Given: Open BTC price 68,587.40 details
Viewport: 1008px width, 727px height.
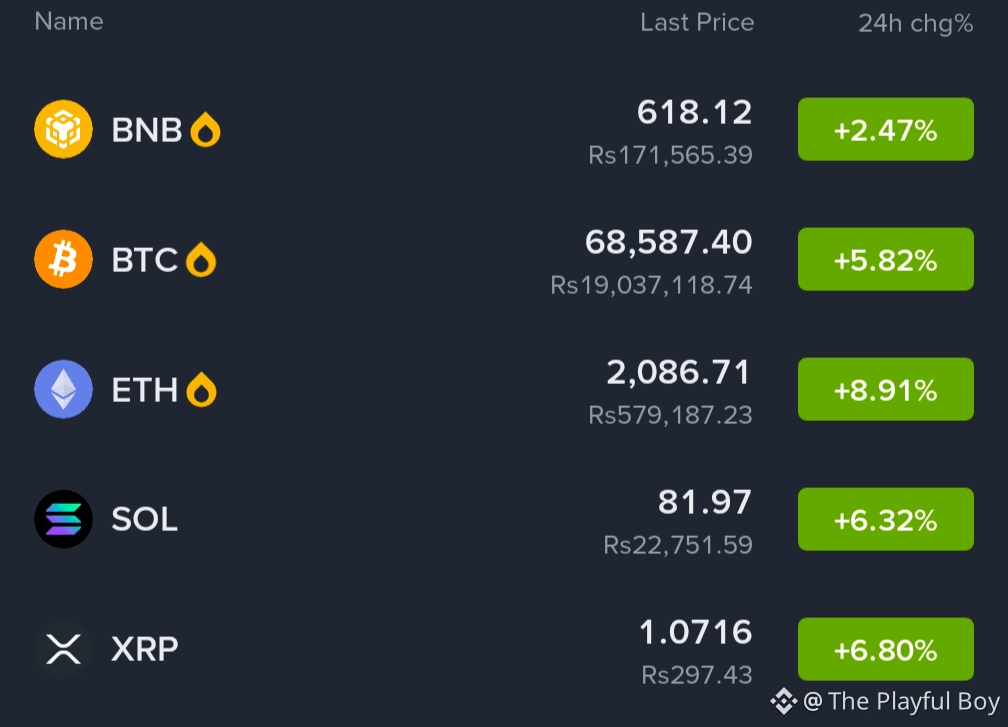Looking at the screenshot, I should (668, 242).
